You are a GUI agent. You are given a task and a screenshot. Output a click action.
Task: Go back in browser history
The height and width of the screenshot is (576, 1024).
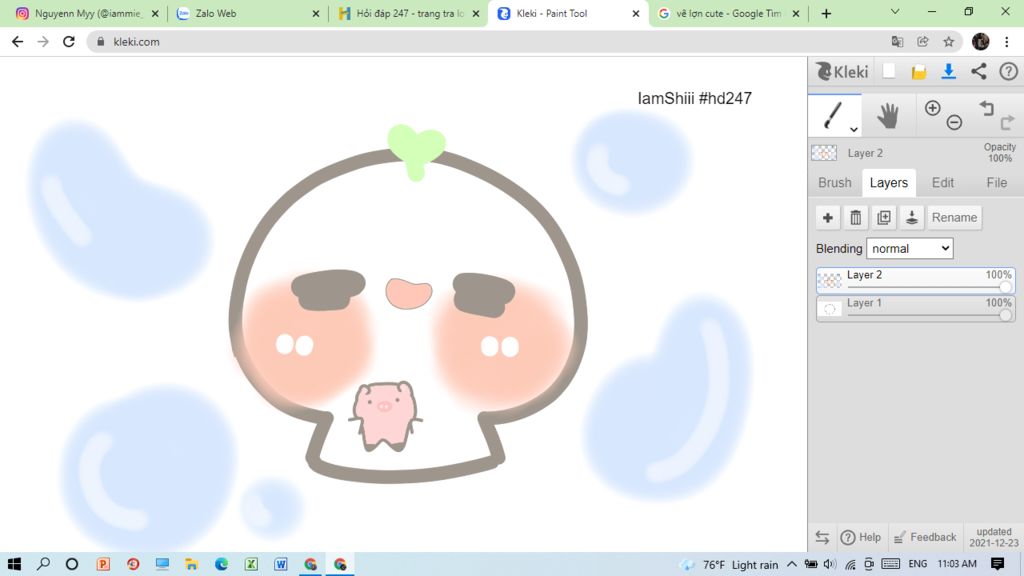click(18, 41)
